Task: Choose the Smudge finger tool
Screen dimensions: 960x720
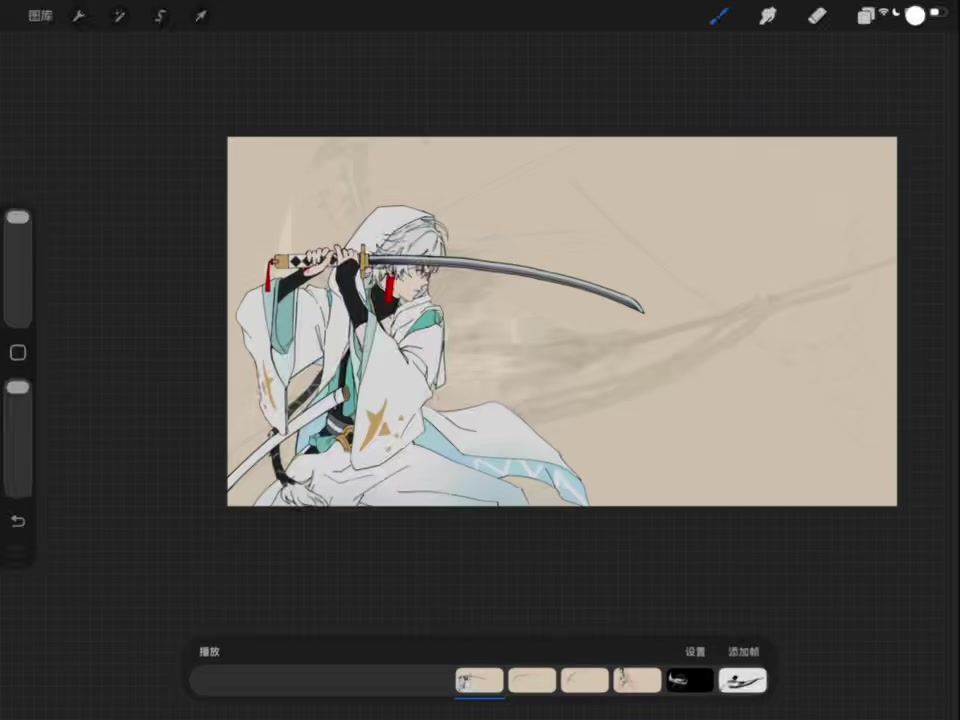Action: tap(768, 16)
